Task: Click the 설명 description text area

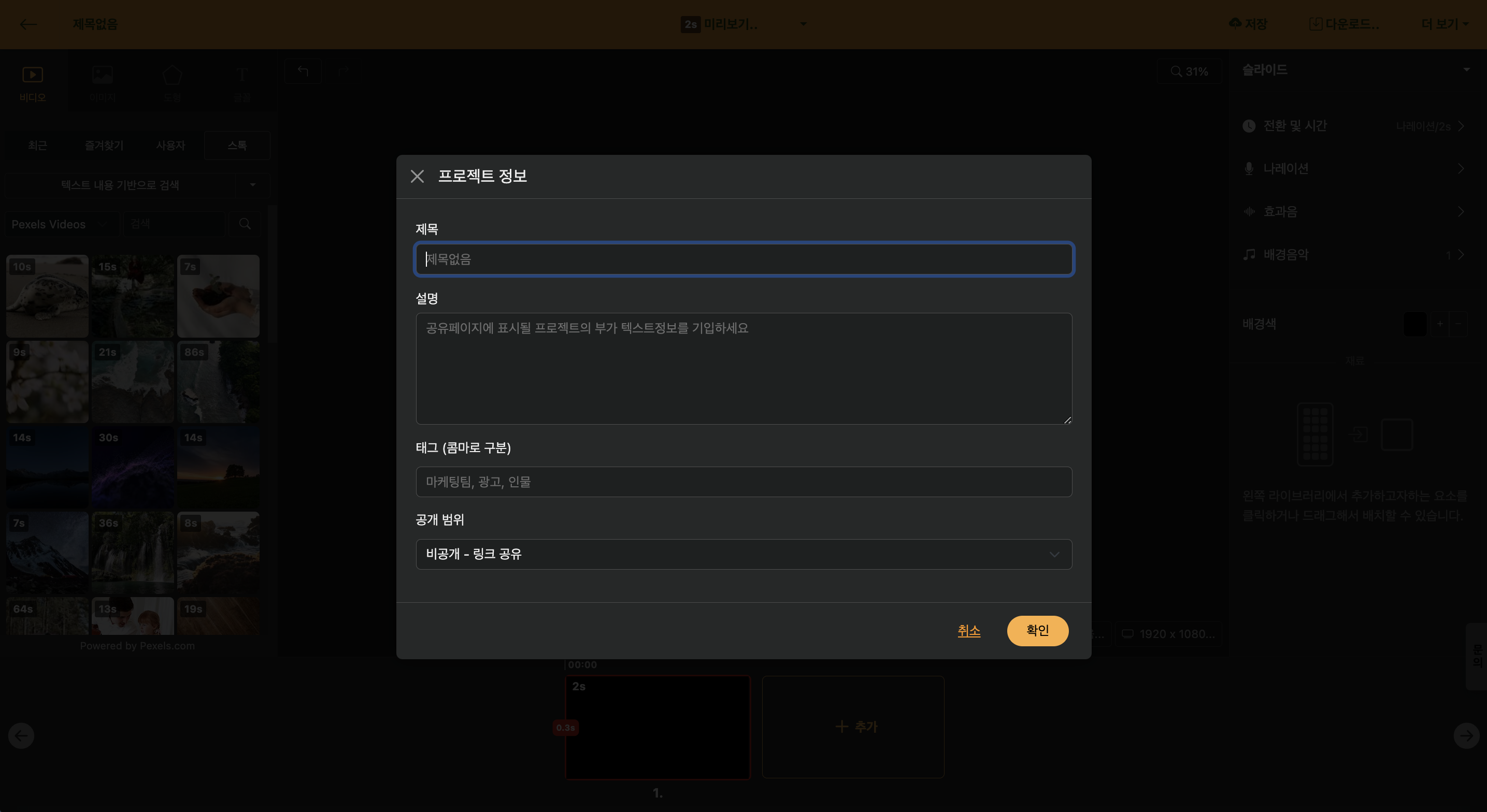Action: click(743, 368)
